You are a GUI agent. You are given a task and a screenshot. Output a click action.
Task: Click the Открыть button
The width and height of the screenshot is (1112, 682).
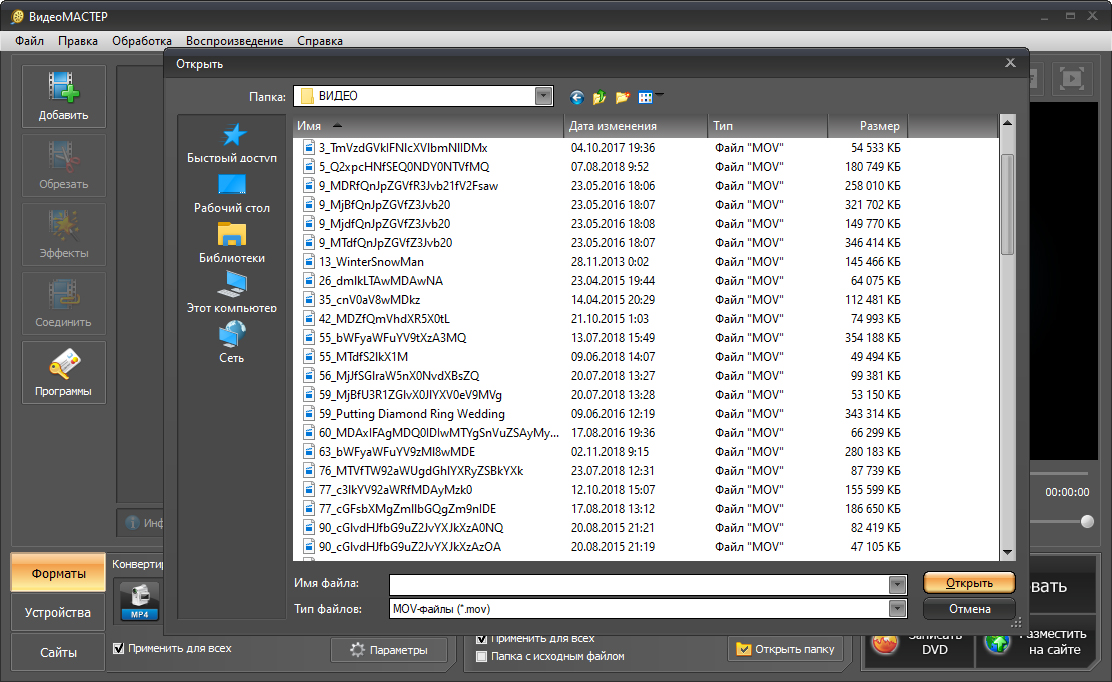click(968, 583)
